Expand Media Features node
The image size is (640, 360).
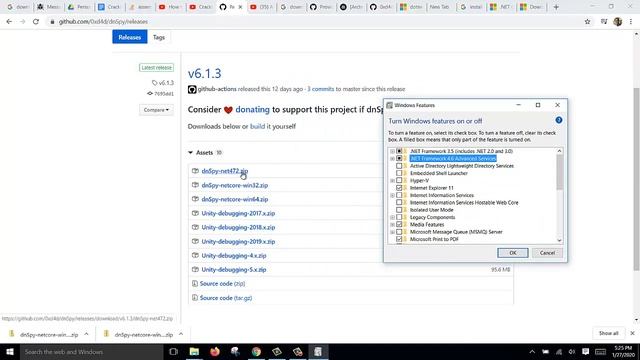[x=392, y=224]
